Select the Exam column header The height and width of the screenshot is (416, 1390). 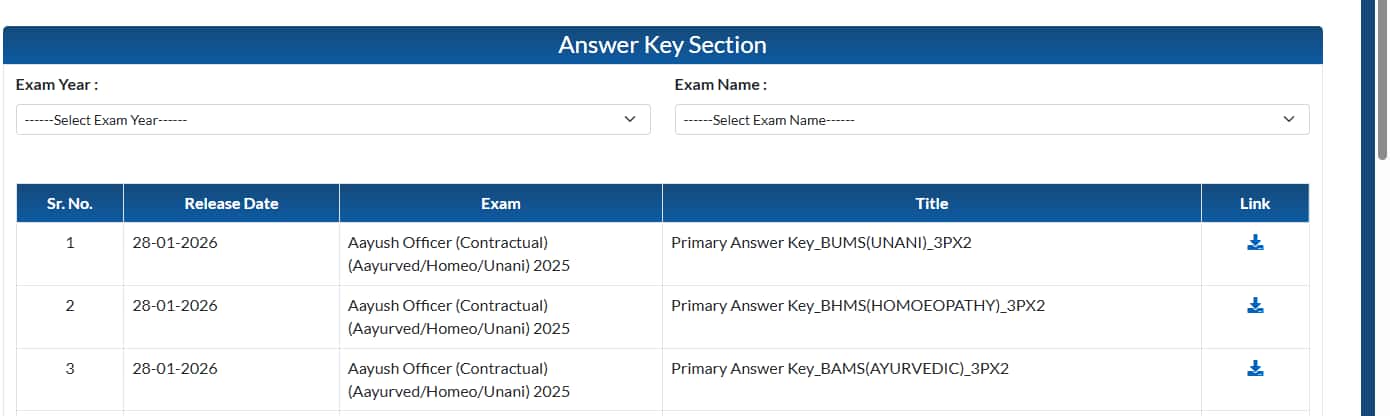tap(500, 203)
